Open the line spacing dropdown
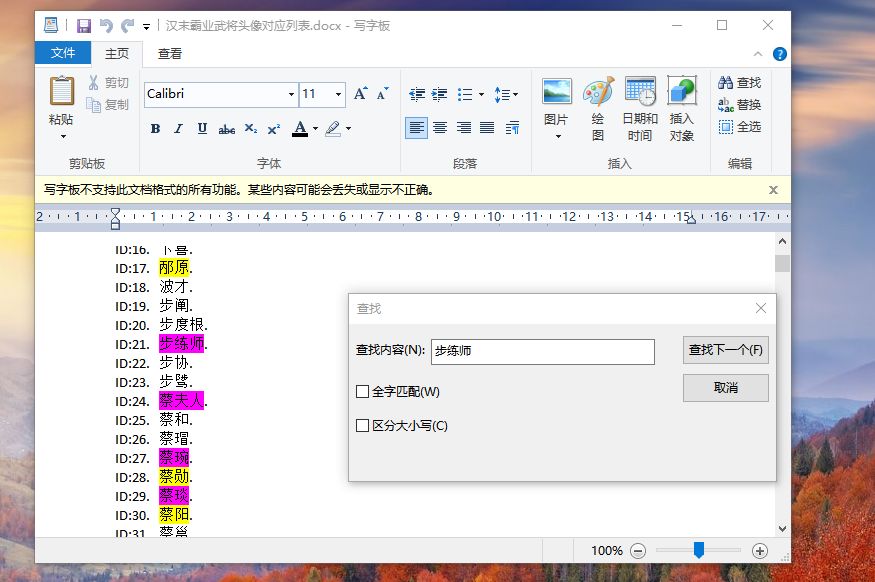Viewport: 875px width, 582px height. (x=506, y=95)
